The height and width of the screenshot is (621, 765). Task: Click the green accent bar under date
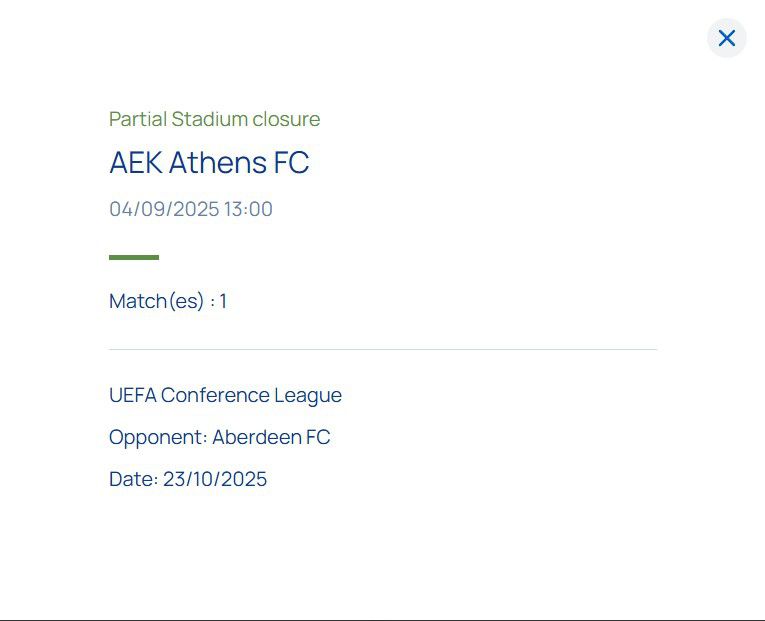[134, 257]
